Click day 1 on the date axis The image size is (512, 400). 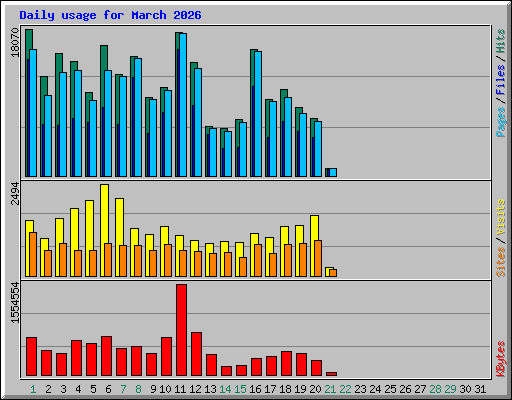[x=33, y=389]
